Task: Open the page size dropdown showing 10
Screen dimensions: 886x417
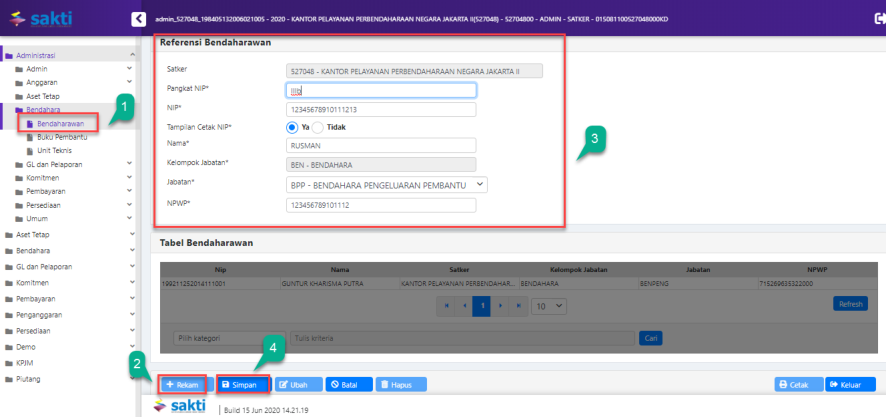Action: click(546, 305)
